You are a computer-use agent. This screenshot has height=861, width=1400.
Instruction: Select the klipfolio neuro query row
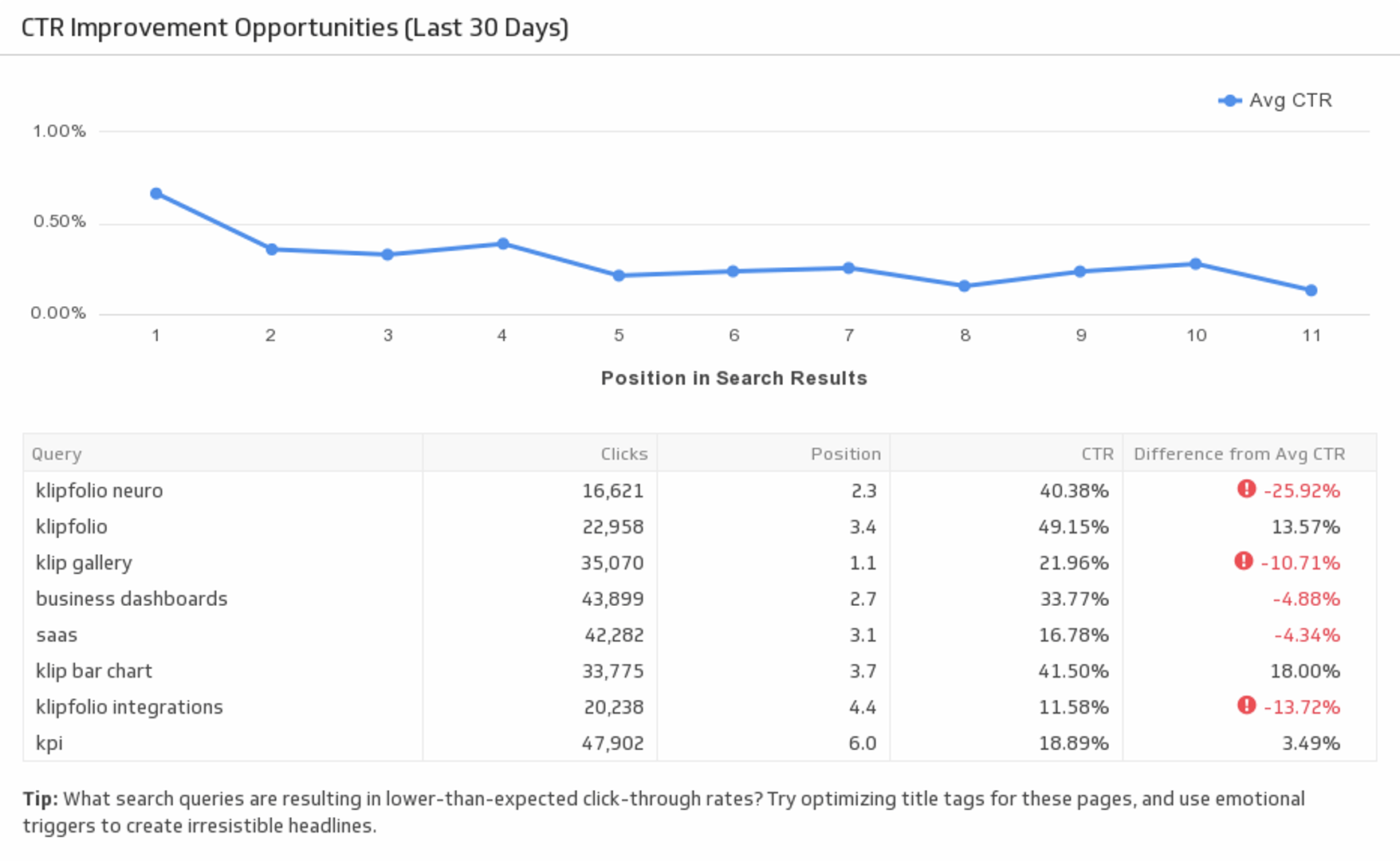pos(100,490)
